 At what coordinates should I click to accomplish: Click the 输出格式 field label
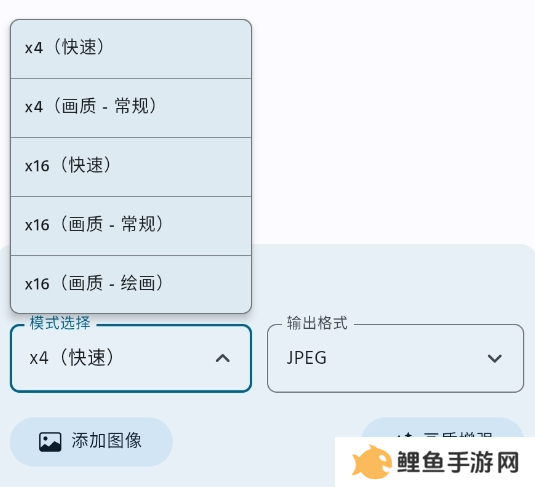coord(317,323)
